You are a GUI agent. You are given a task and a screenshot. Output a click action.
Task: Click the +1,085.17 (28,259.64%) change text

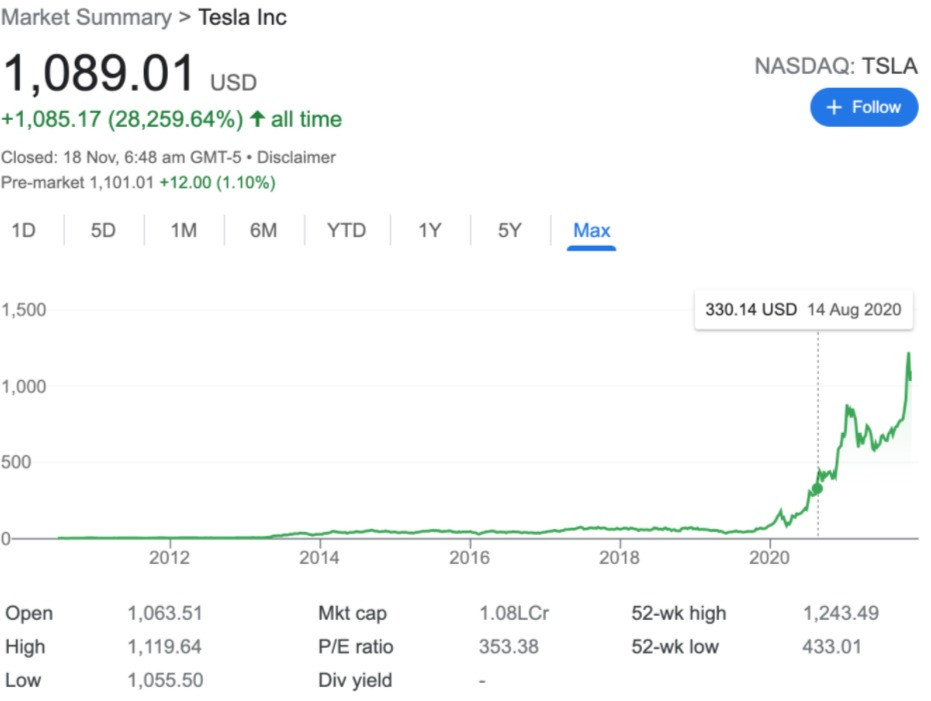tap(122, 119)
